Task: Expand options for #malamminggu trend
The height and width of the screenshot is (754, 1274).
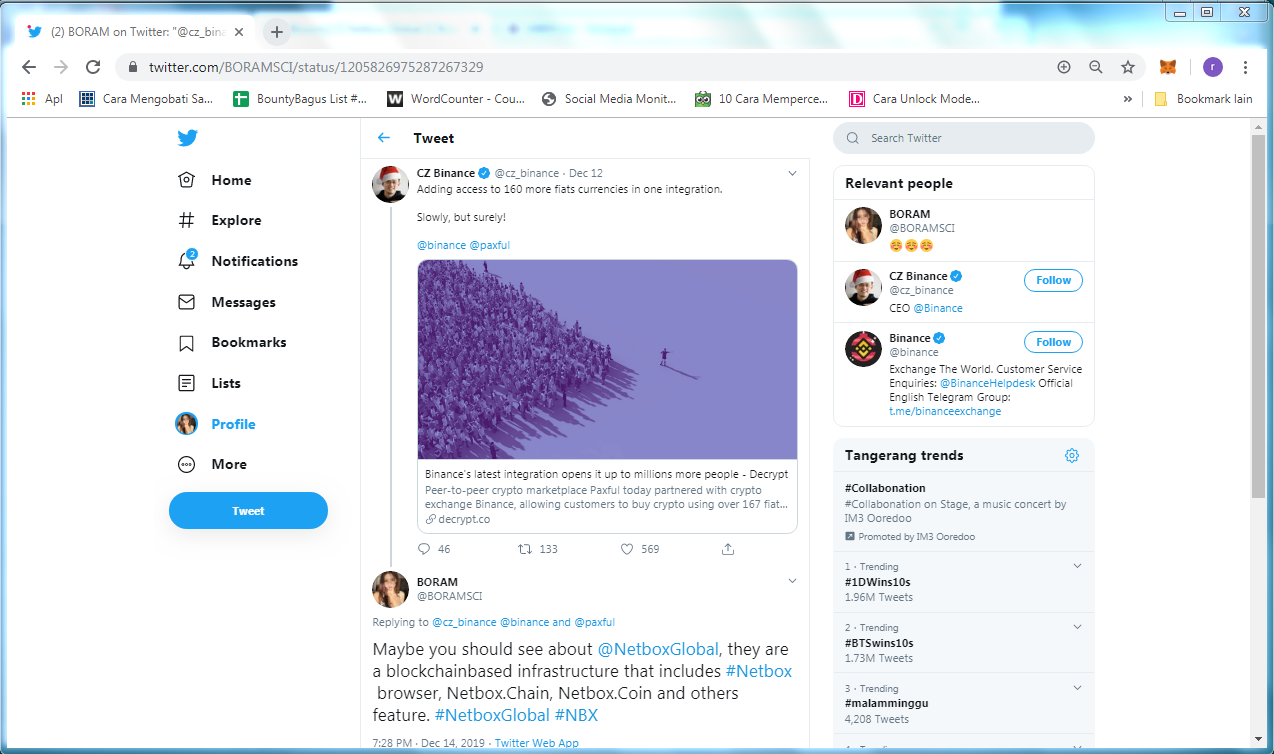Action: coord(1077,689)
